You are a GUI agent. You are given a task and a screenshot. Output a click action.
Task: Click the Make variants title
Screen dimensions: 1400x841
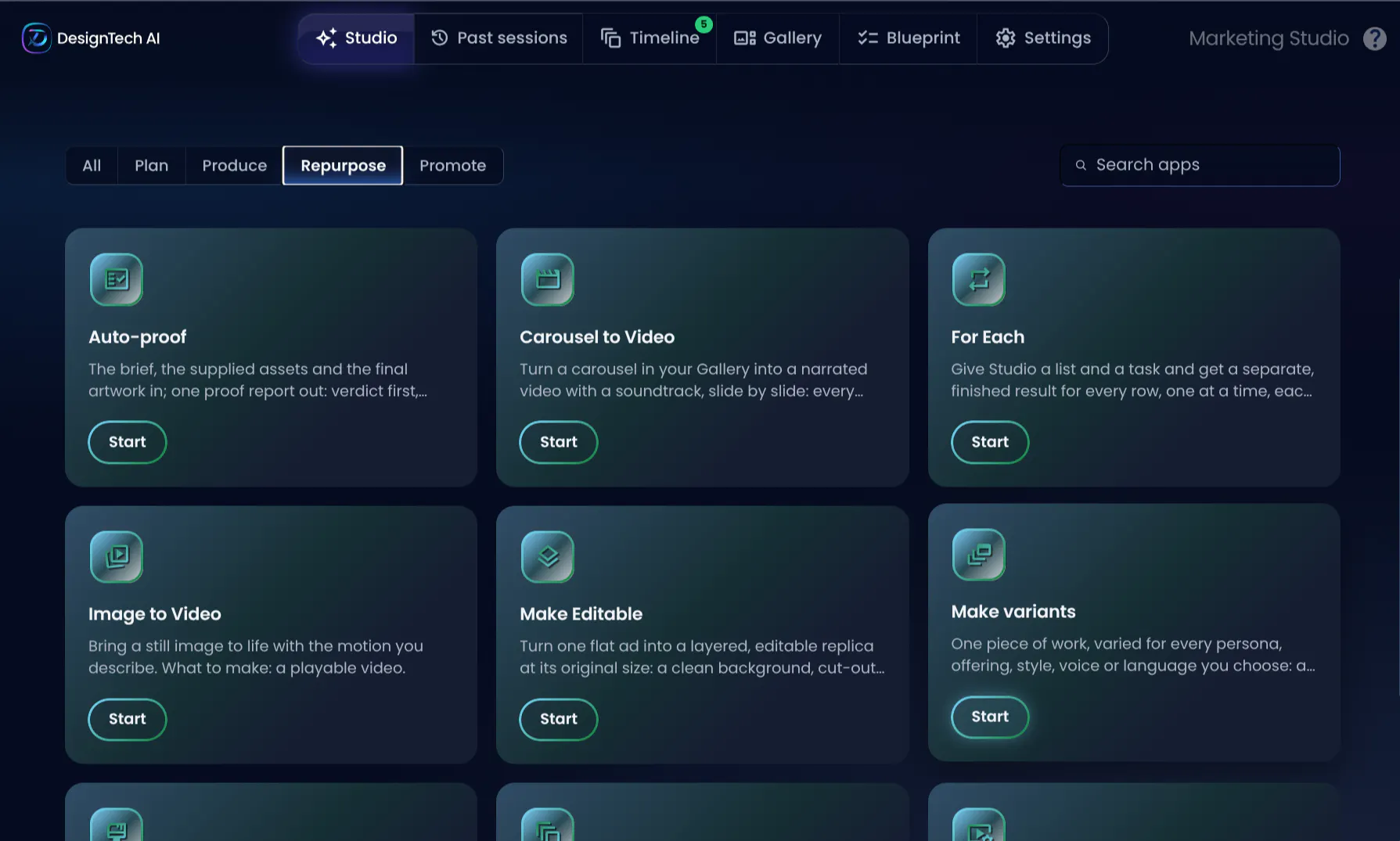tap(1013, 612)
